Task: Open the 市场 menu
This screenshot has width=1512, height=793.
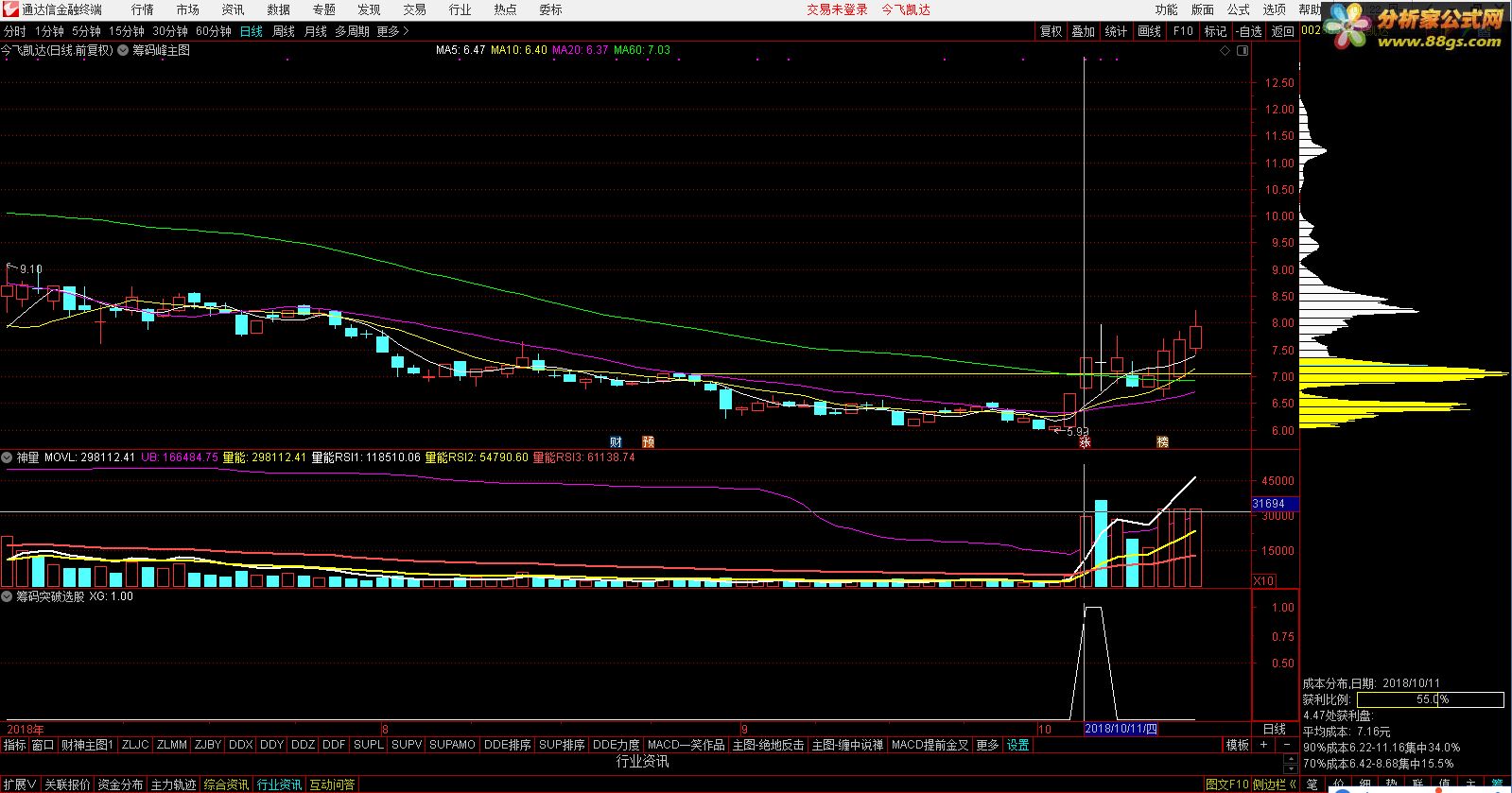Action: tap(188, 9)
